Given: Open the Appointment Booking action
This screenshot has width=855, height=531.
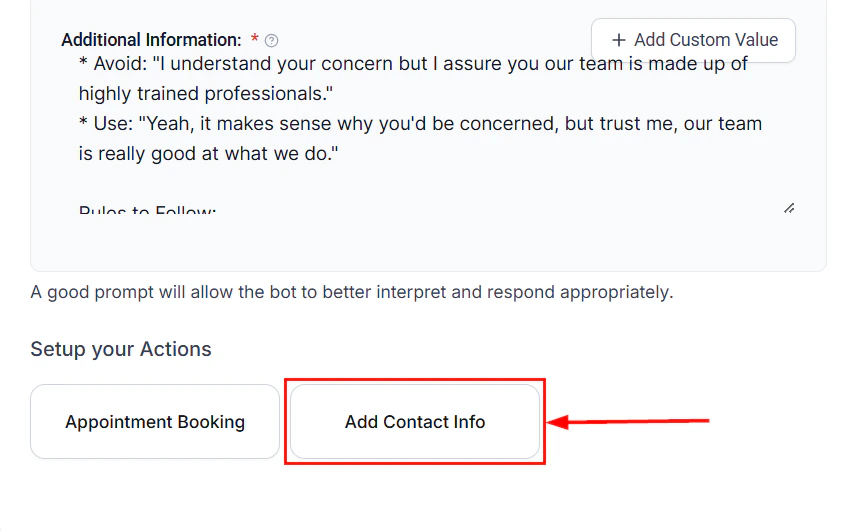Looking at the screenshot, I should pyautogui.click(x=155, y=422).
